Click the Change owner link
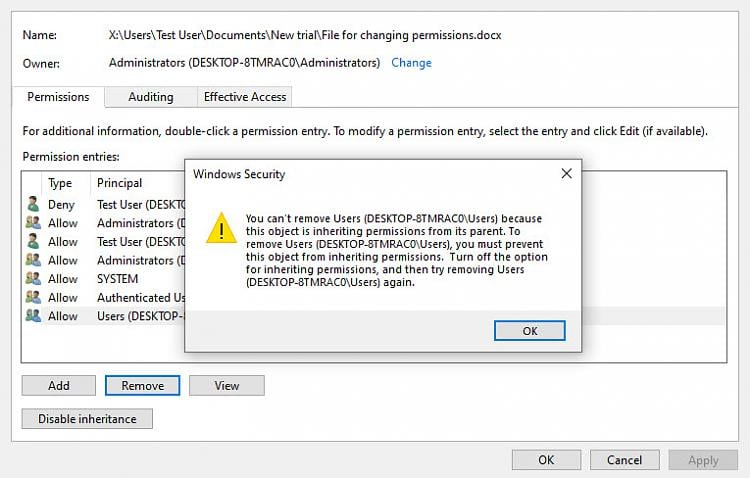The image size is (750, 478). tap(411, 63)
